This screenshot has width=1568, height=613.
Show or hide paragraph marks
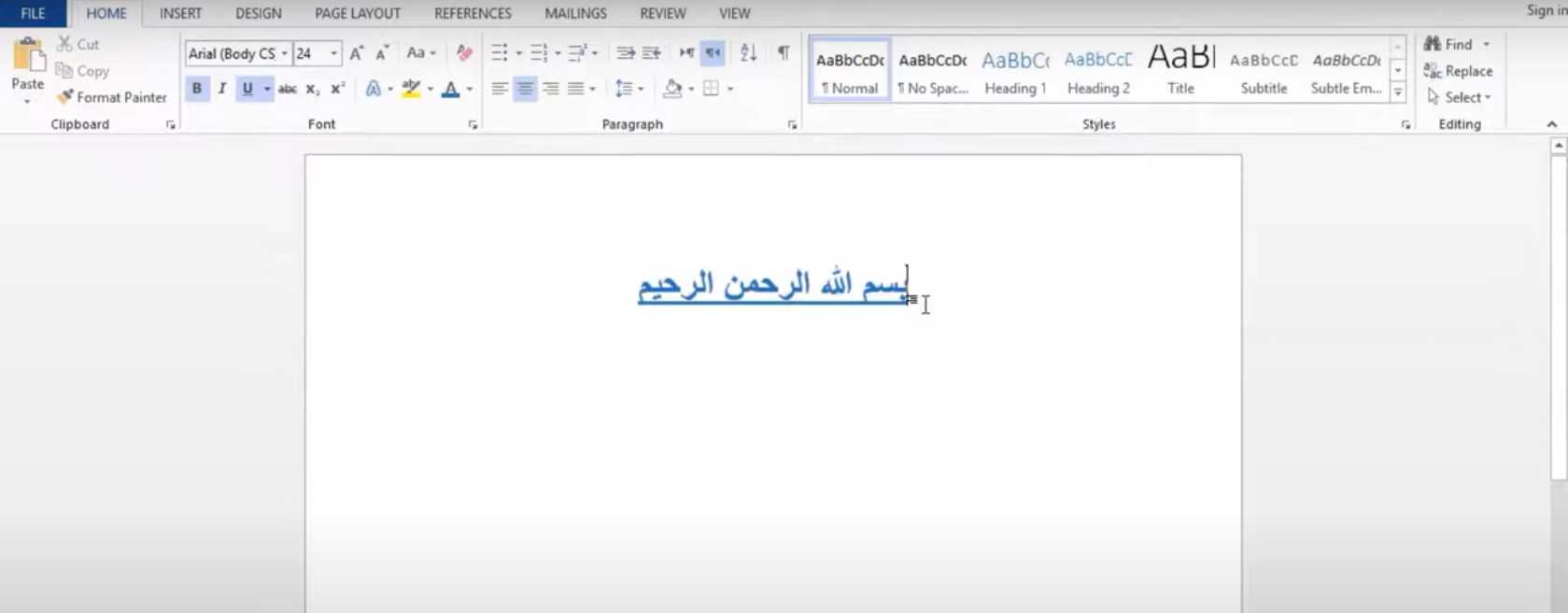[784, 53]
